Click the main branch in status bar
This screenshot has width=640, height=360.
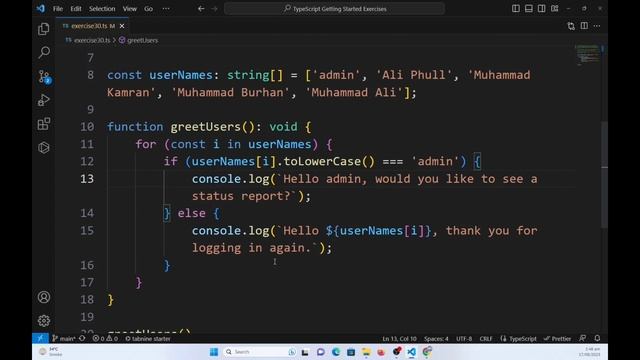[64, 338]
